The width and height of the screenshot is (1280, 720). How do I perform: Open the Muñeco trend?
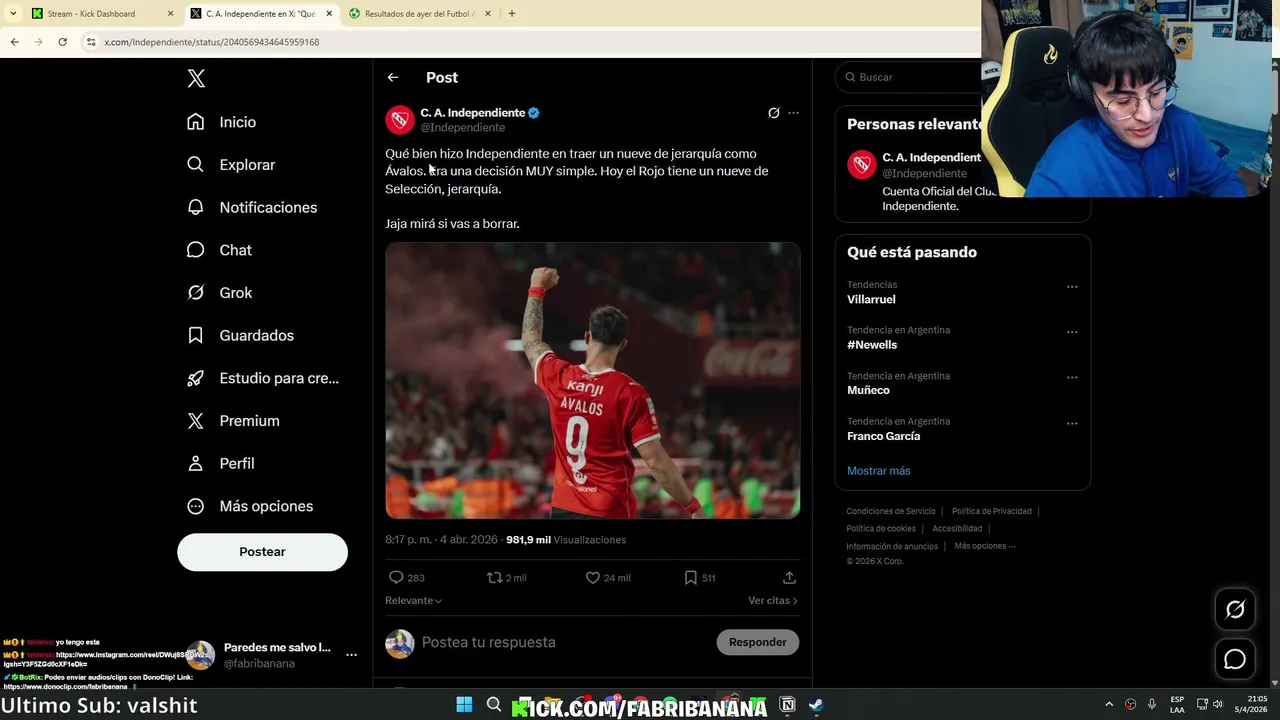point(868,390)
